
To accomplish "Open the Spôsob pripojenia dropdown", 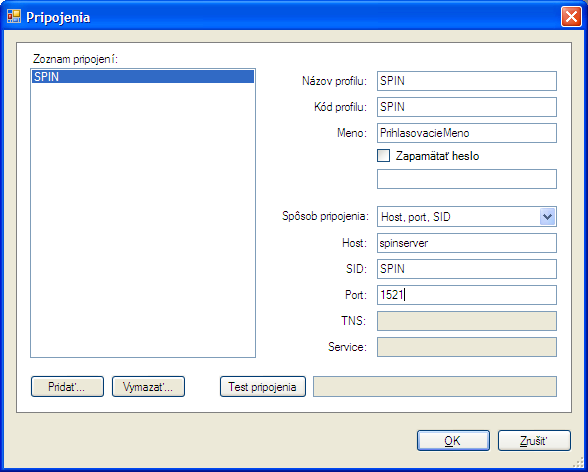I will click(x=547, y=217).
